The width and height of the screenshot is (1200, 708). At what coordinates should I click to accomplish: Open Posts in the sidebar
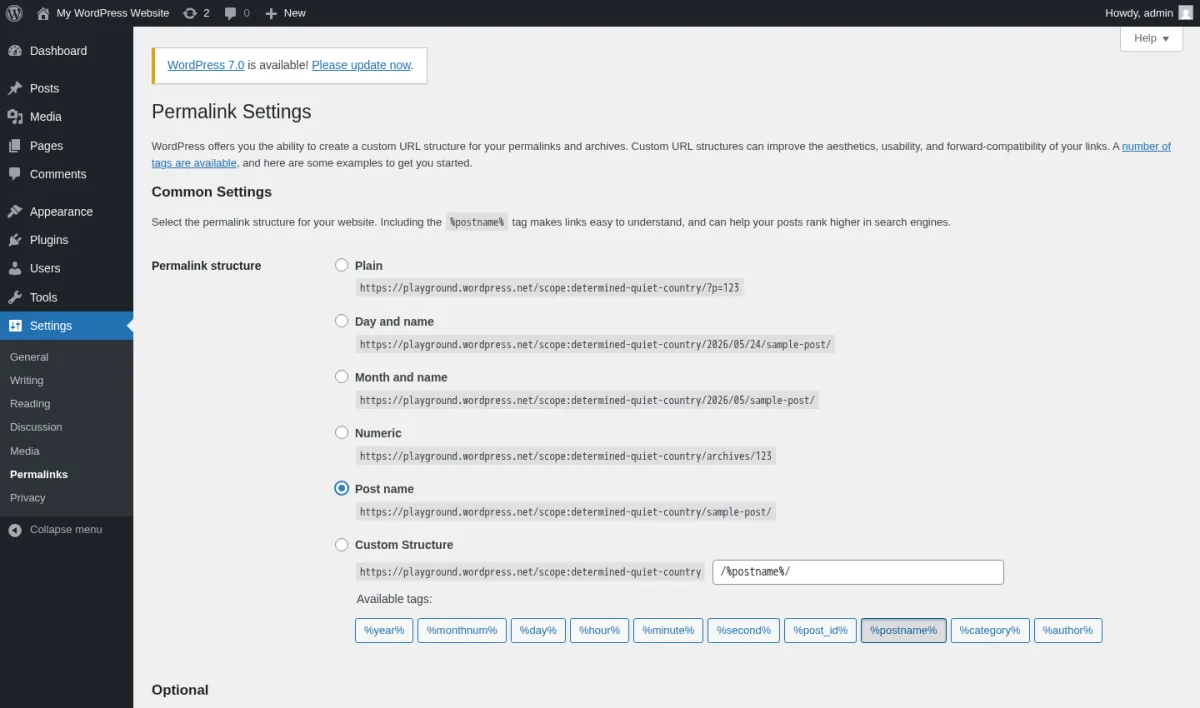[66, 88]
